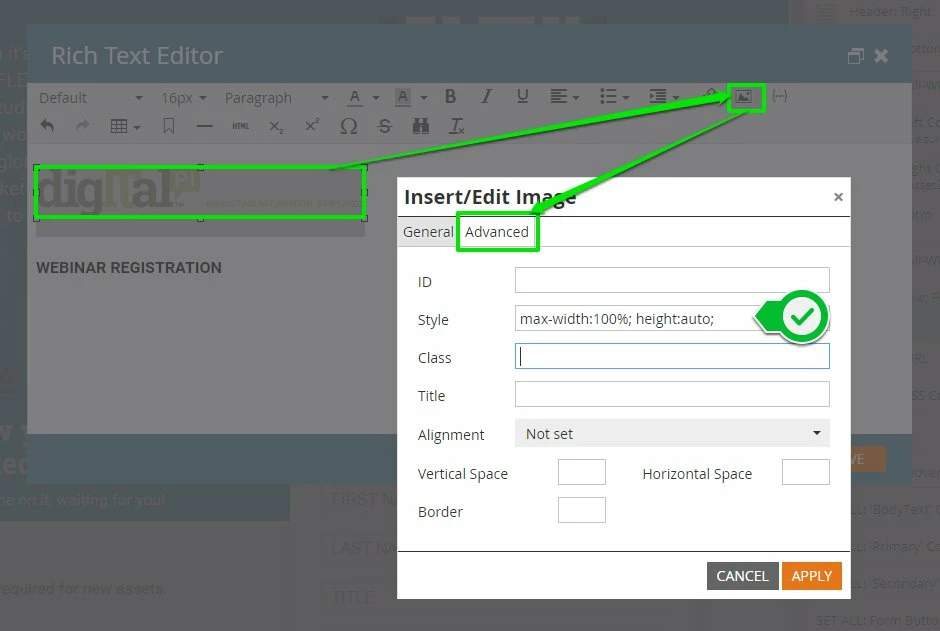Screen dimensions: 940x631
Task: Clear formatting with the Tx icon
Action: (456, 126)
